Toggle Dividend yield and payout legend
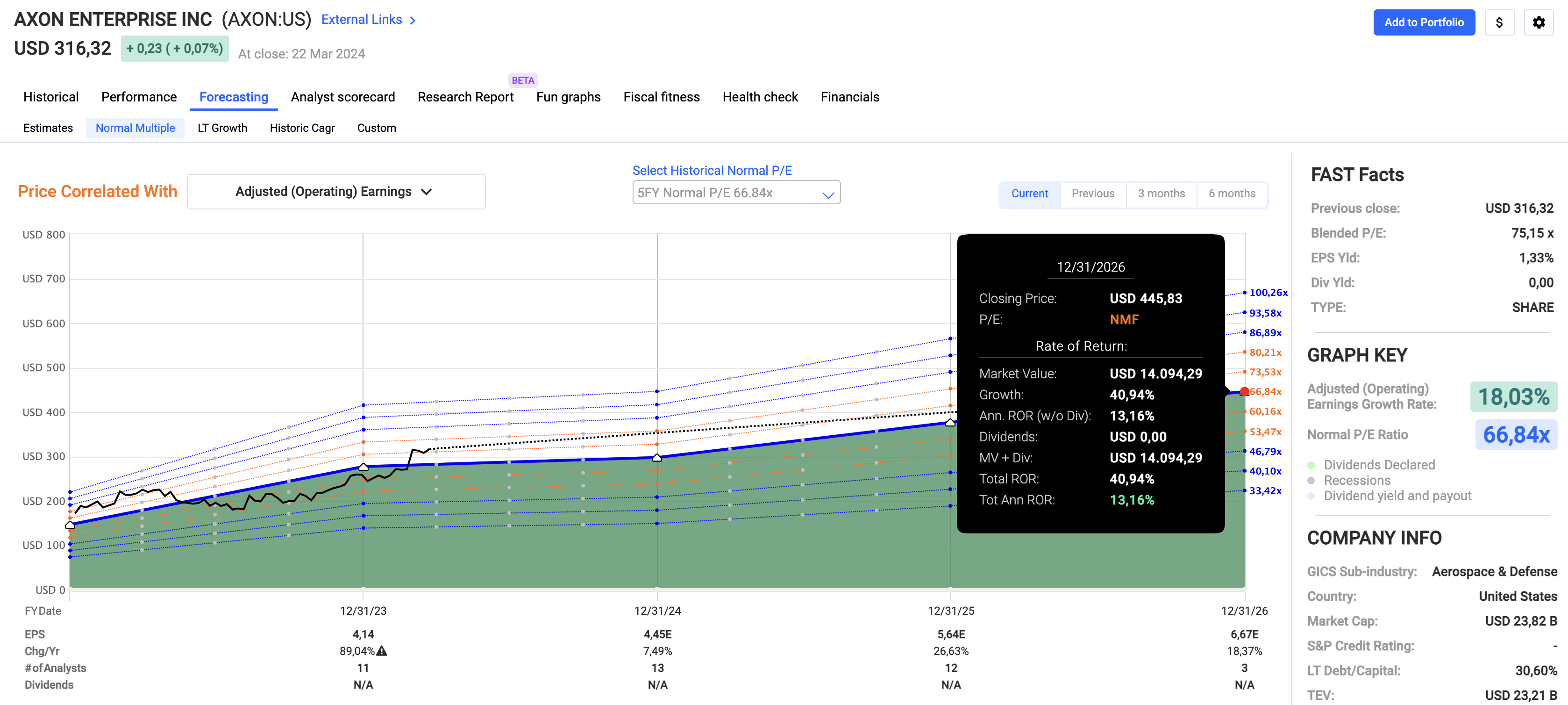The image size is (1568, 705). (1397, 496)
